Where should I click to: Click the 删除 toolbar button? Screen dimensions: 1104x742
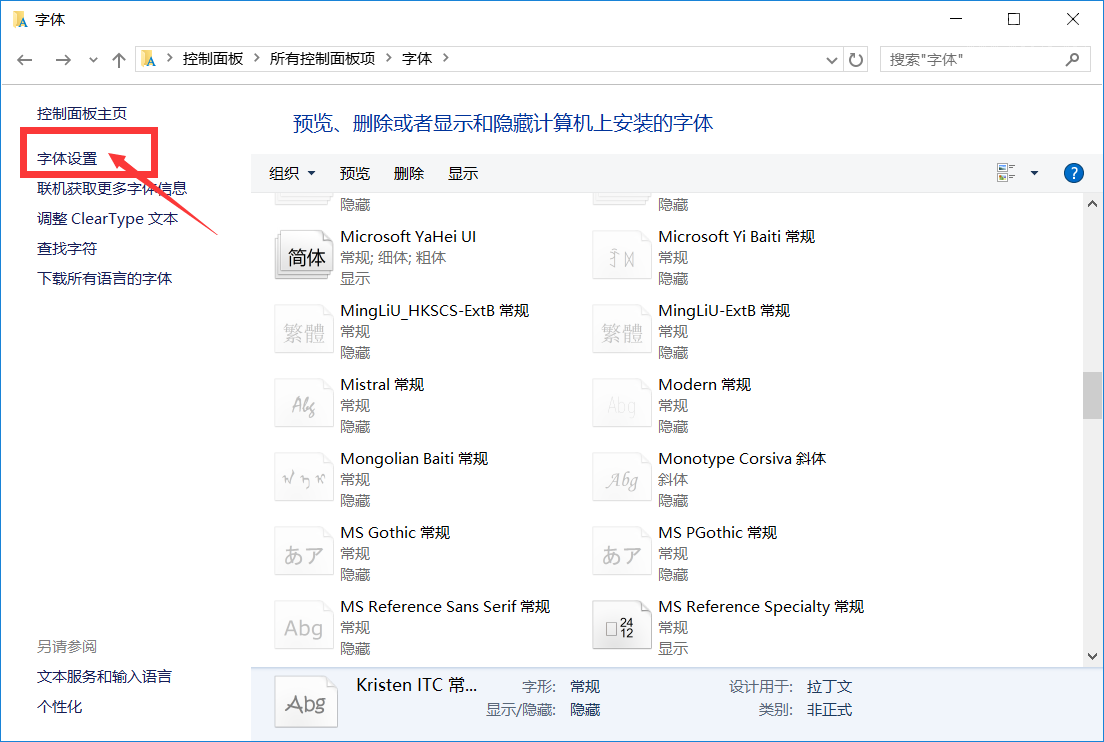409,173
